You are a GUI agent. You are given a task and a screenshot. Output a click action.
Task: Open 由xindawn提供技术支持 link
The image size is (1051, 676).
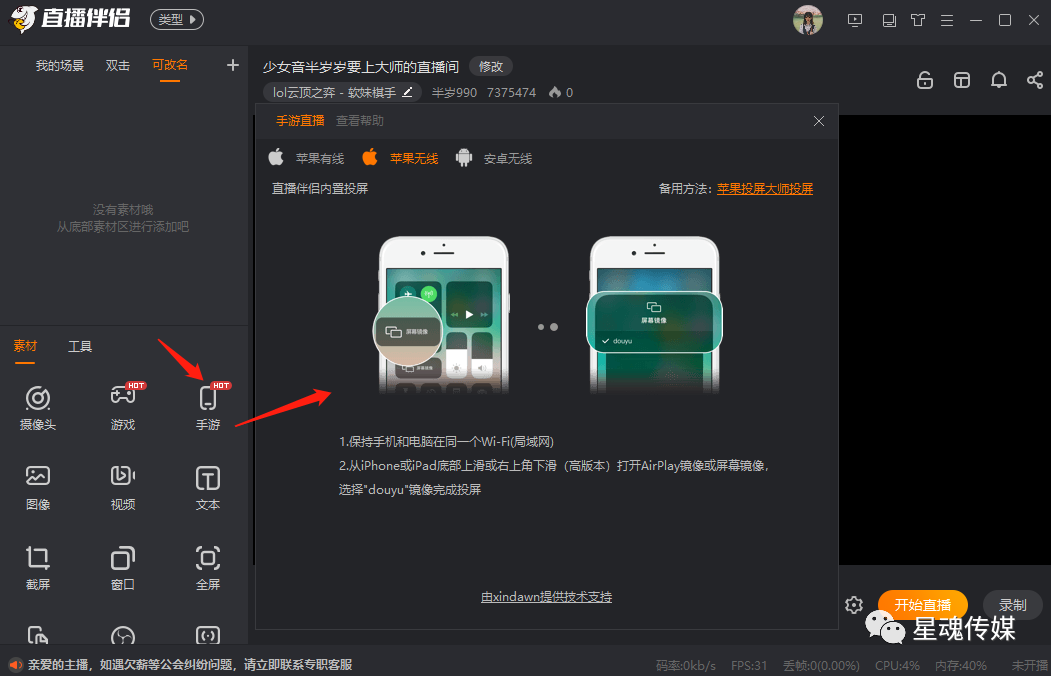[546, 596]
